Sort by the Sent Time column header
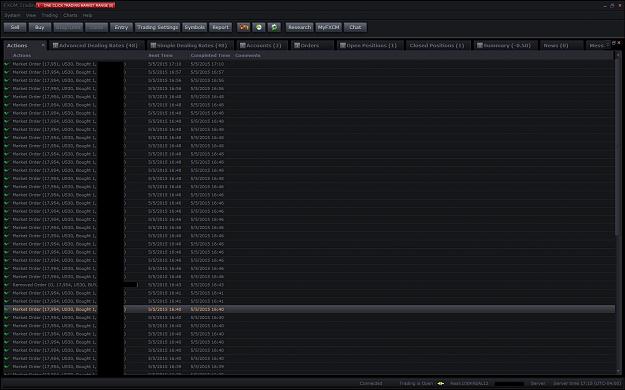Image resolution: width=625 pixels, height=390 pixels. pyautogui.click(x=161, y=55)
